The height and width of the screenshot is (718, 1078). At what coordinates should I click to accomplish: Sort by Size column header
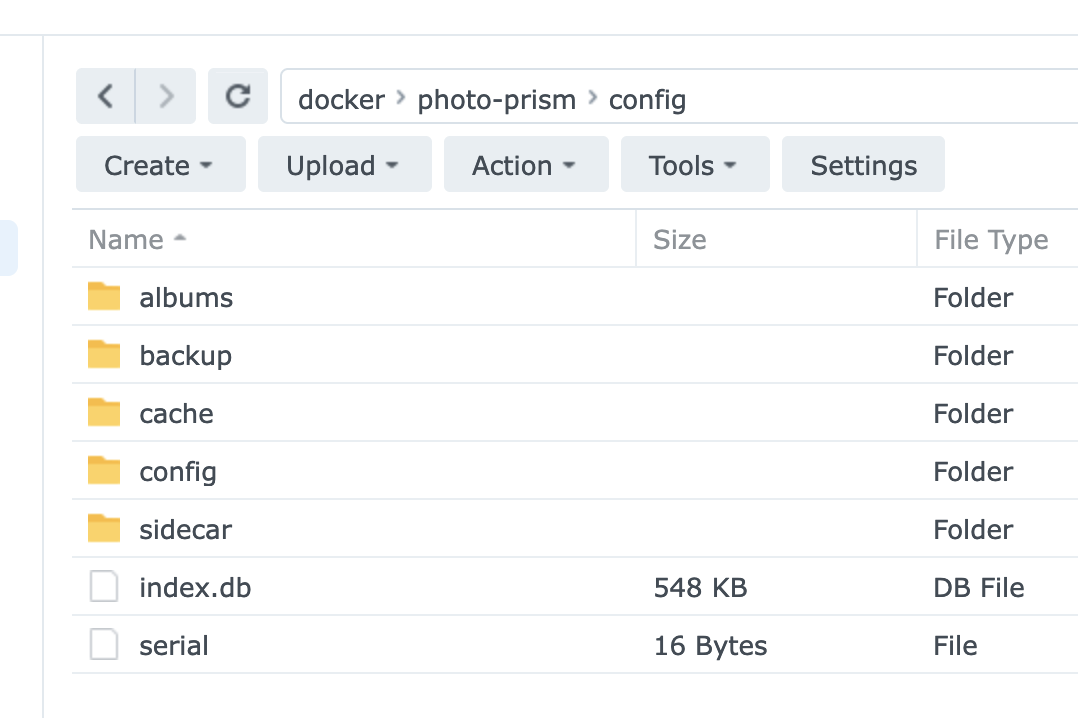(x=776, y=239)
